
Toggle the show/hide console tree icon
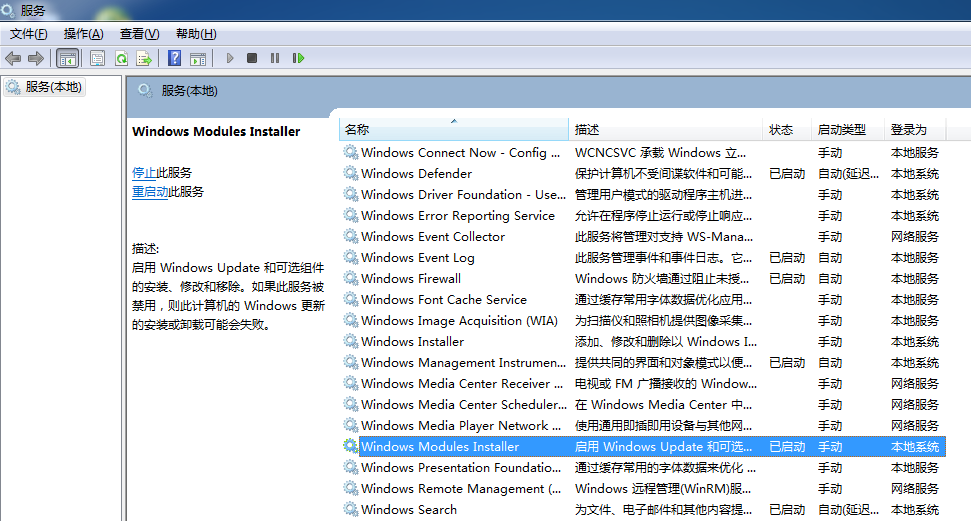(x=67, y=58)
